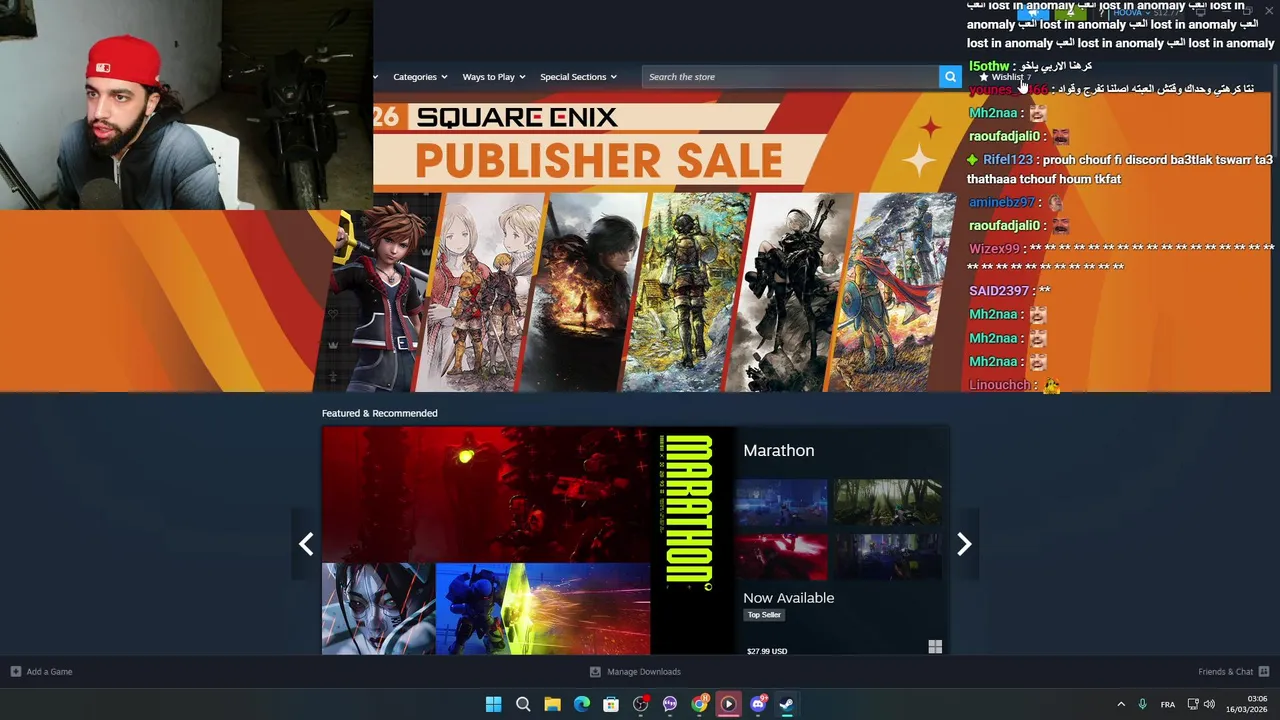
Task: Open Microsoft Edge from the taskbar
Action: click(x=582, y=704)
